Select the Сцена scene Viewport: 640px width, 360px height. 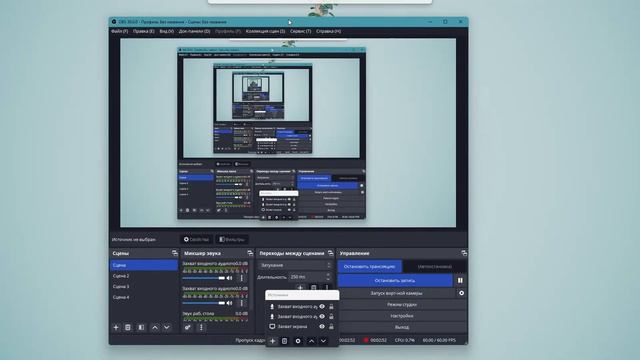click(144, 265)
